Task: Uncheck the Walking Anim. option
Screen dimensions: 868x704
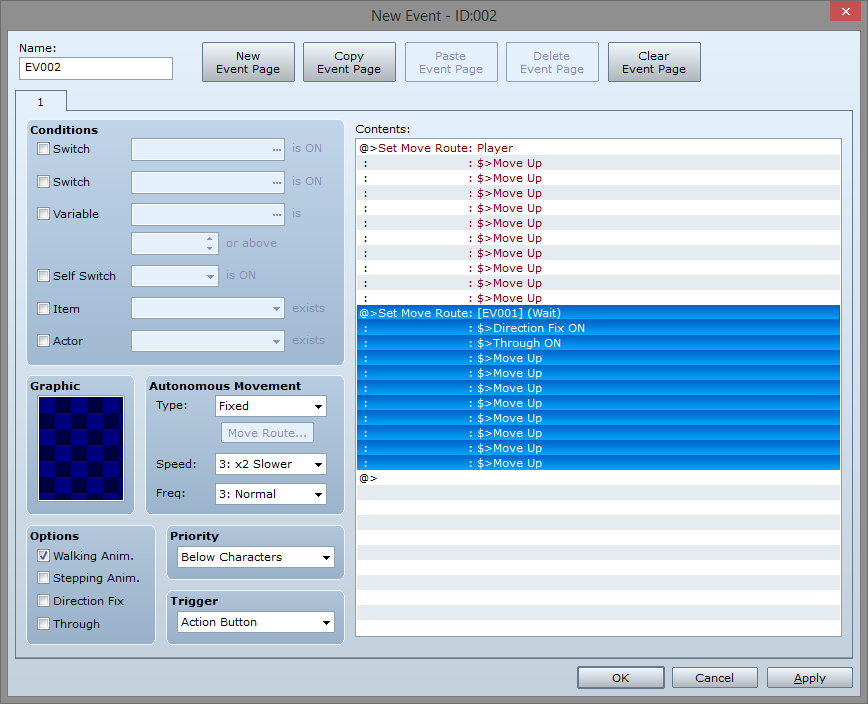Action: [43, 556]
